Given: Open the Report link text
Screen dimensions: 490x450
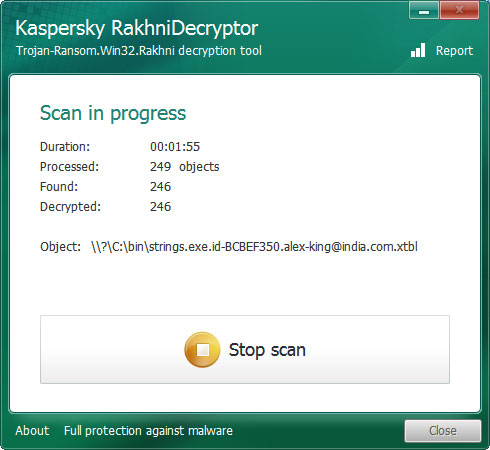Looking at the screenshot, I should [x=454, y=51].
